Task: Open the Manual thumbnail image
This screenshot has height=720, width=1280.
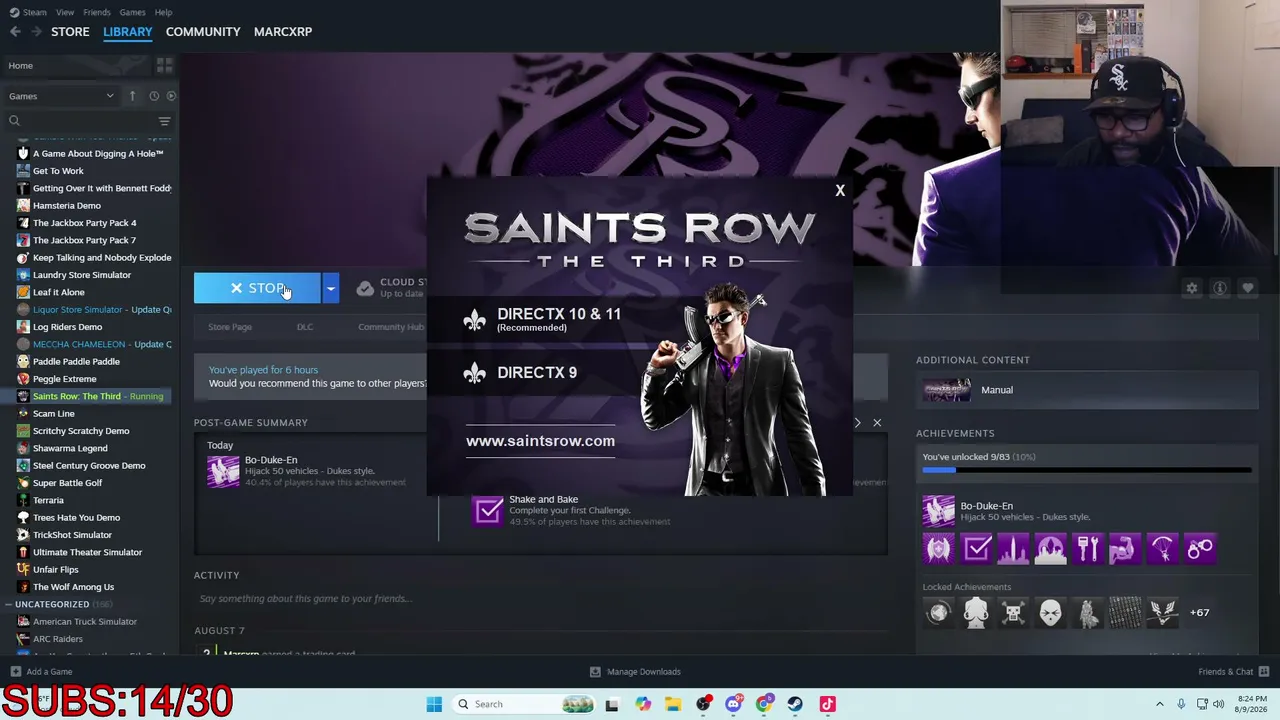Action: (947, 390)
